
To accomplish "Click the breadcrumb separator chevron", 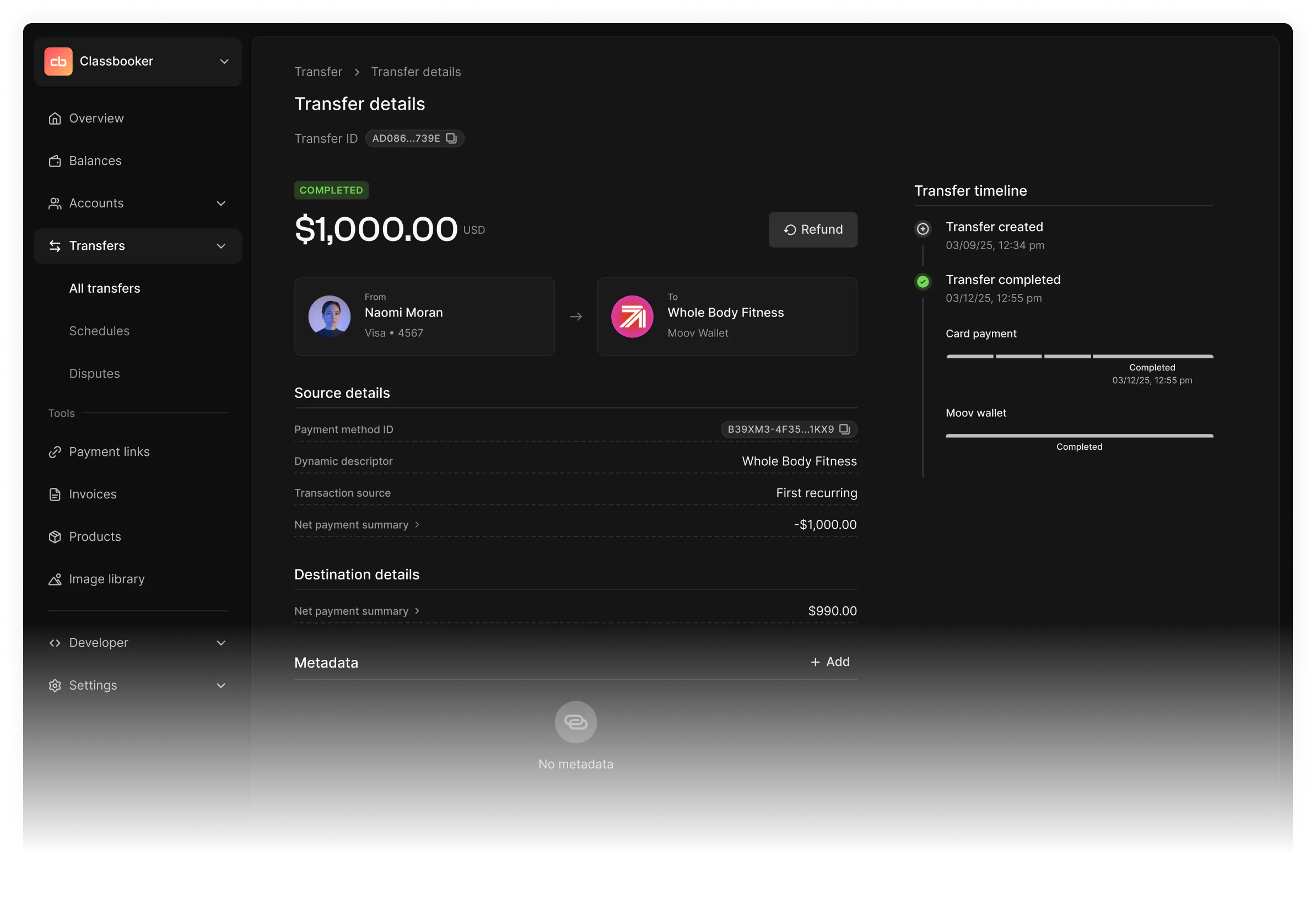I will point(357,72).
